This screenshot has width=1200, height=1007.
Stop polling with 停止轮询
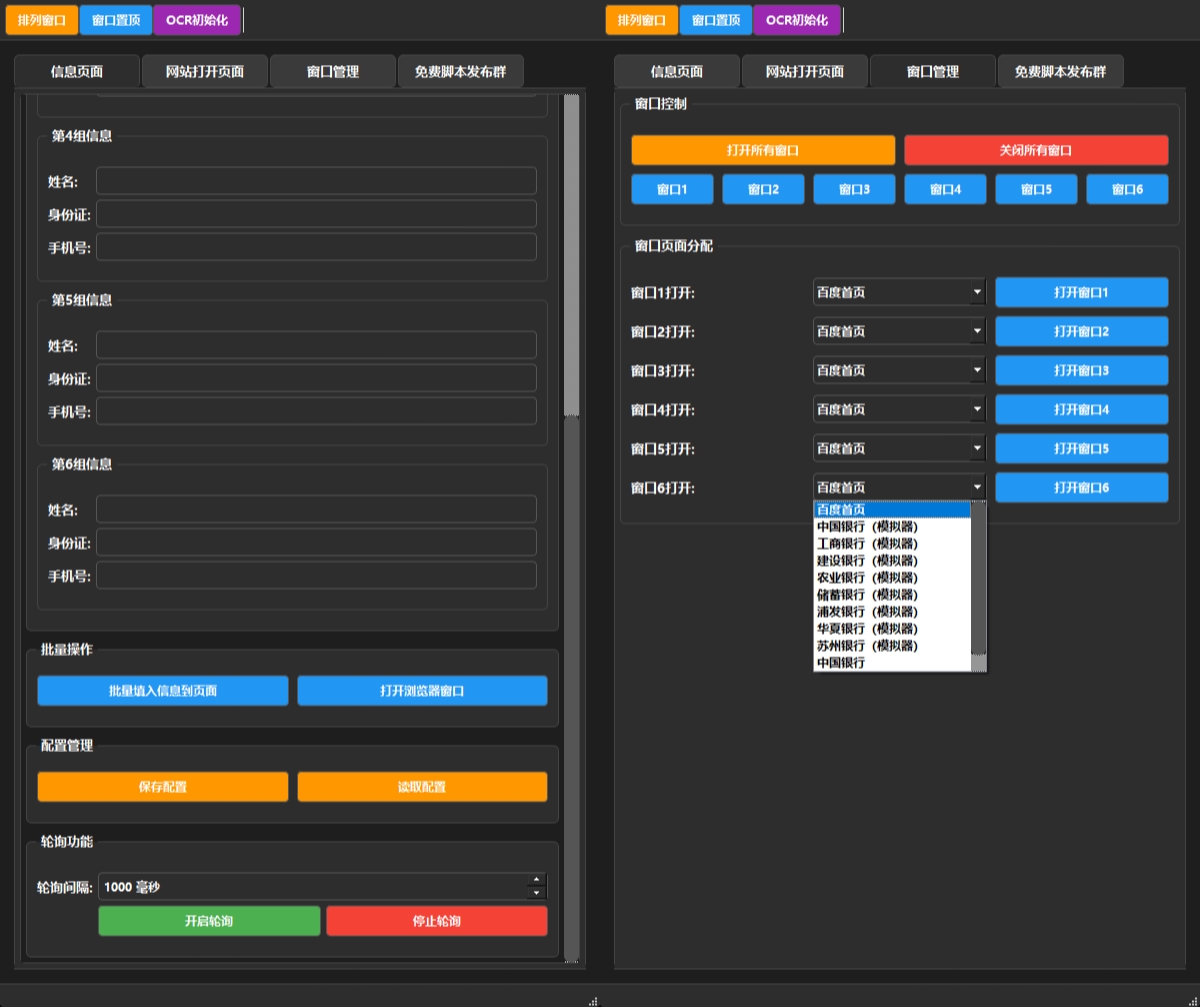[x=437, y=921]
